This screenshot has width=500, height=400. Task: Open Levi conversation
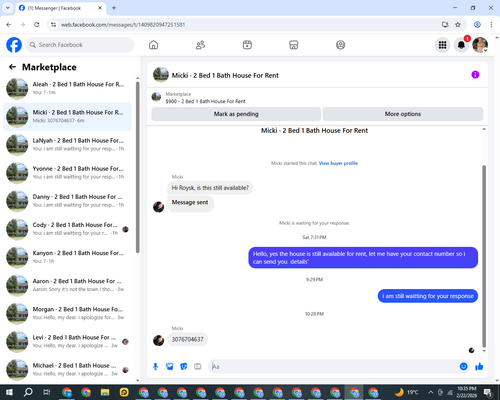click(x=67, y=341)
